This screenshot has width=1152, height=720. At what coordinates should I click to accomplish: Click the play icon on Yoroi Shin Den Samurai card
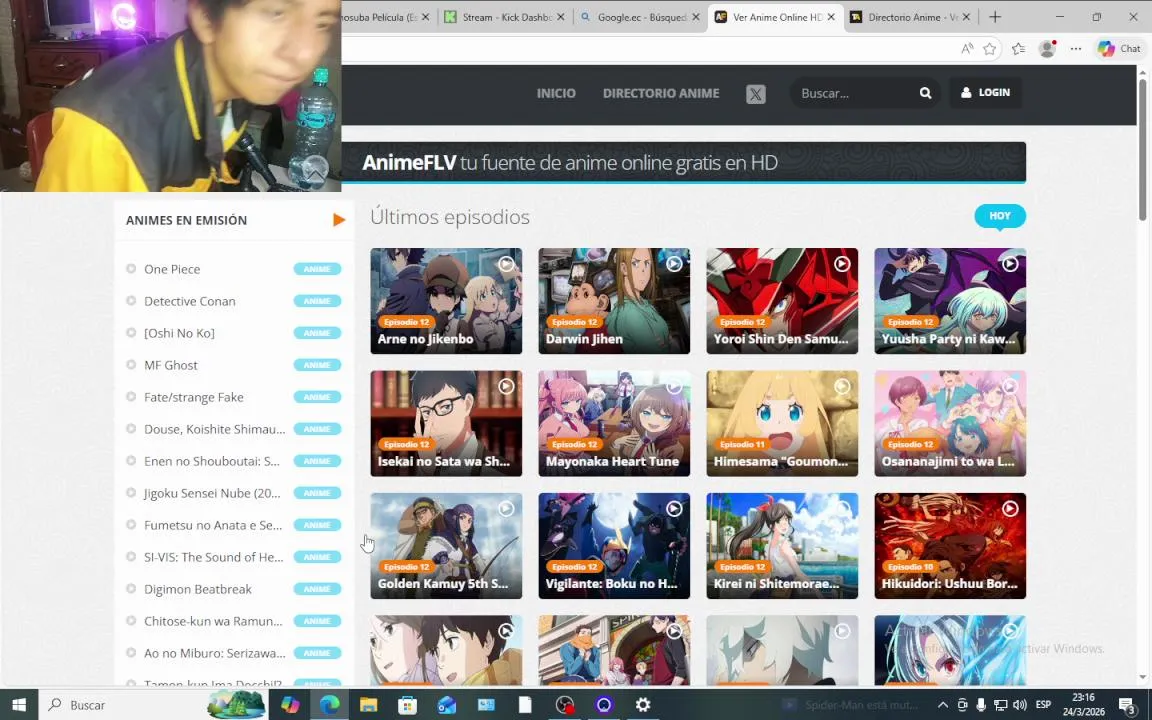[842, 264]
